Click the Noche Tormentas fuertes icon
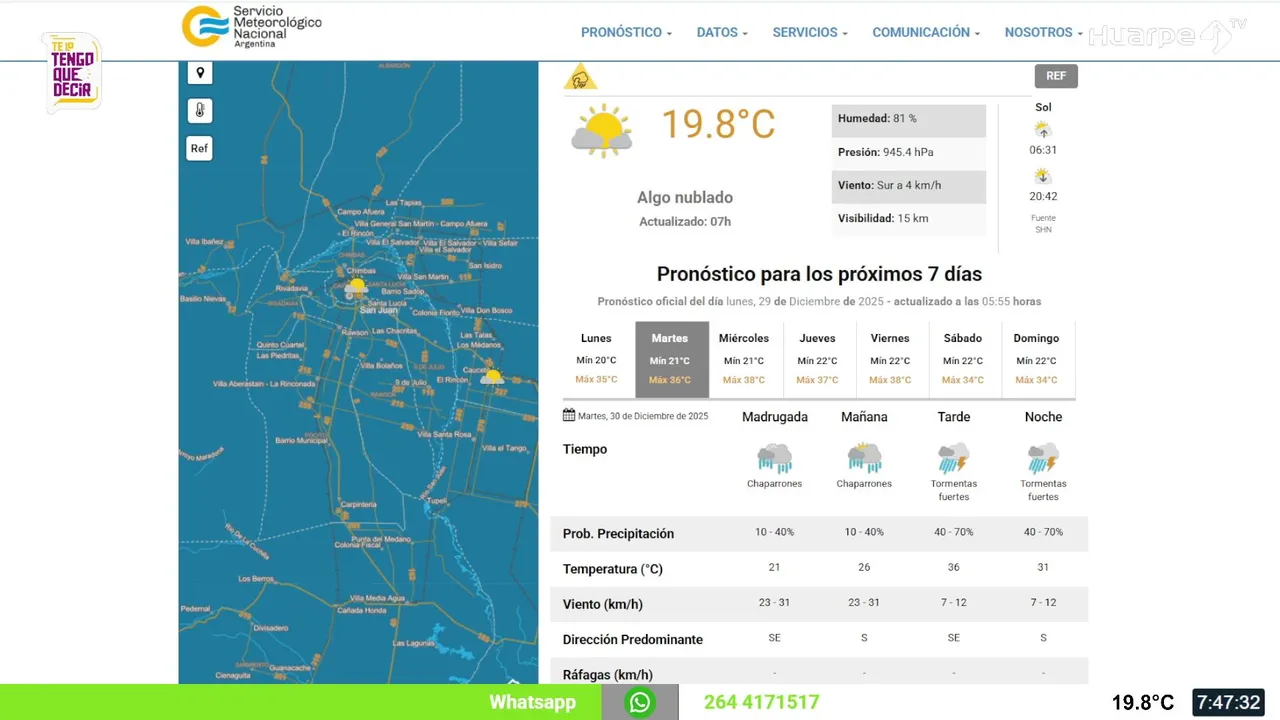1280x720 pixels. click(1043, 458)
